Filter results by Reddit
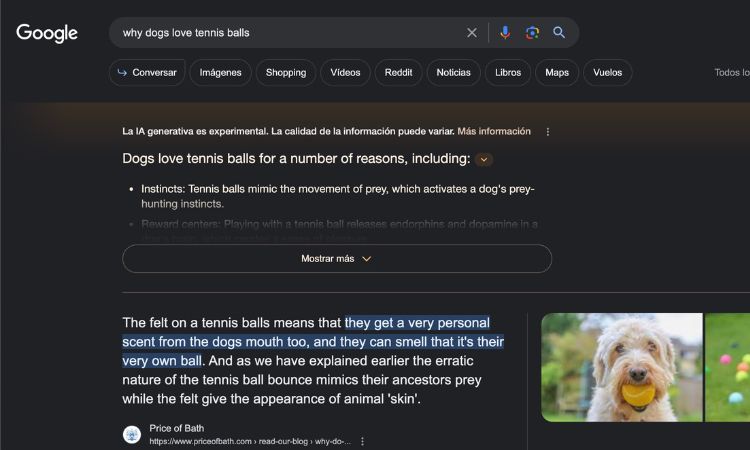This screenshot has height=450, width=750. coord(398,73)
